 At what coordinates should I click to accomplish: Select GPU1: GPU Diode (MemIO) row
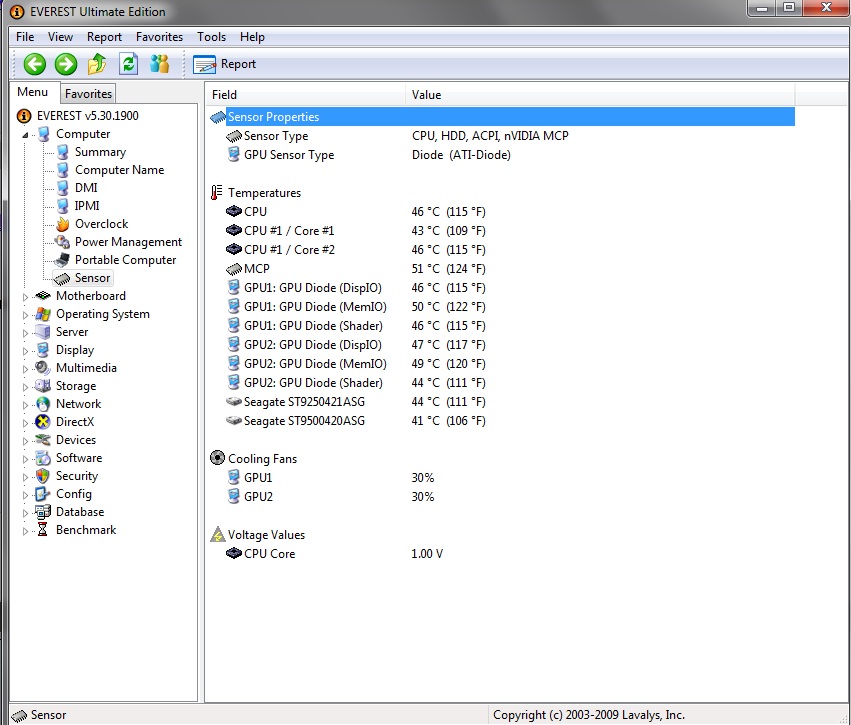(x=502, y=307)
